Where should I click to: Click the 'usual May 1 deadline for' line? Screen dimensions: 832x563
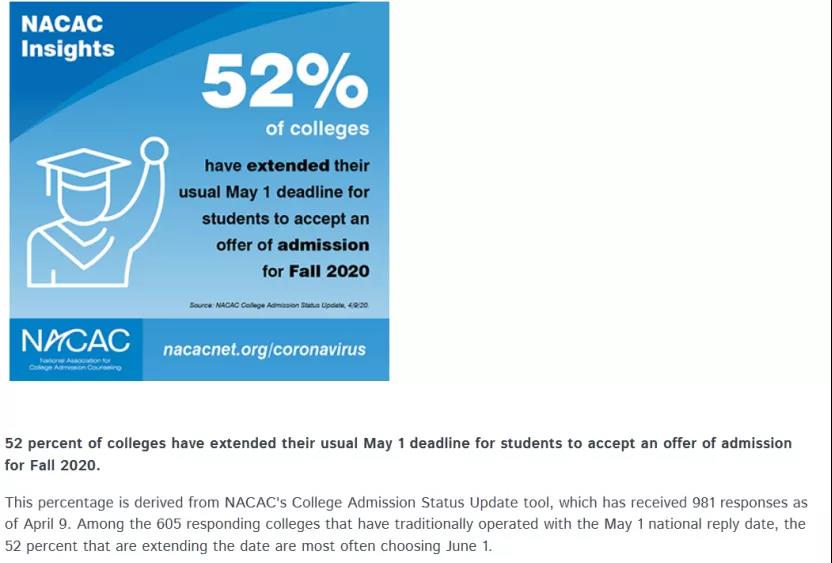[274, 192]
